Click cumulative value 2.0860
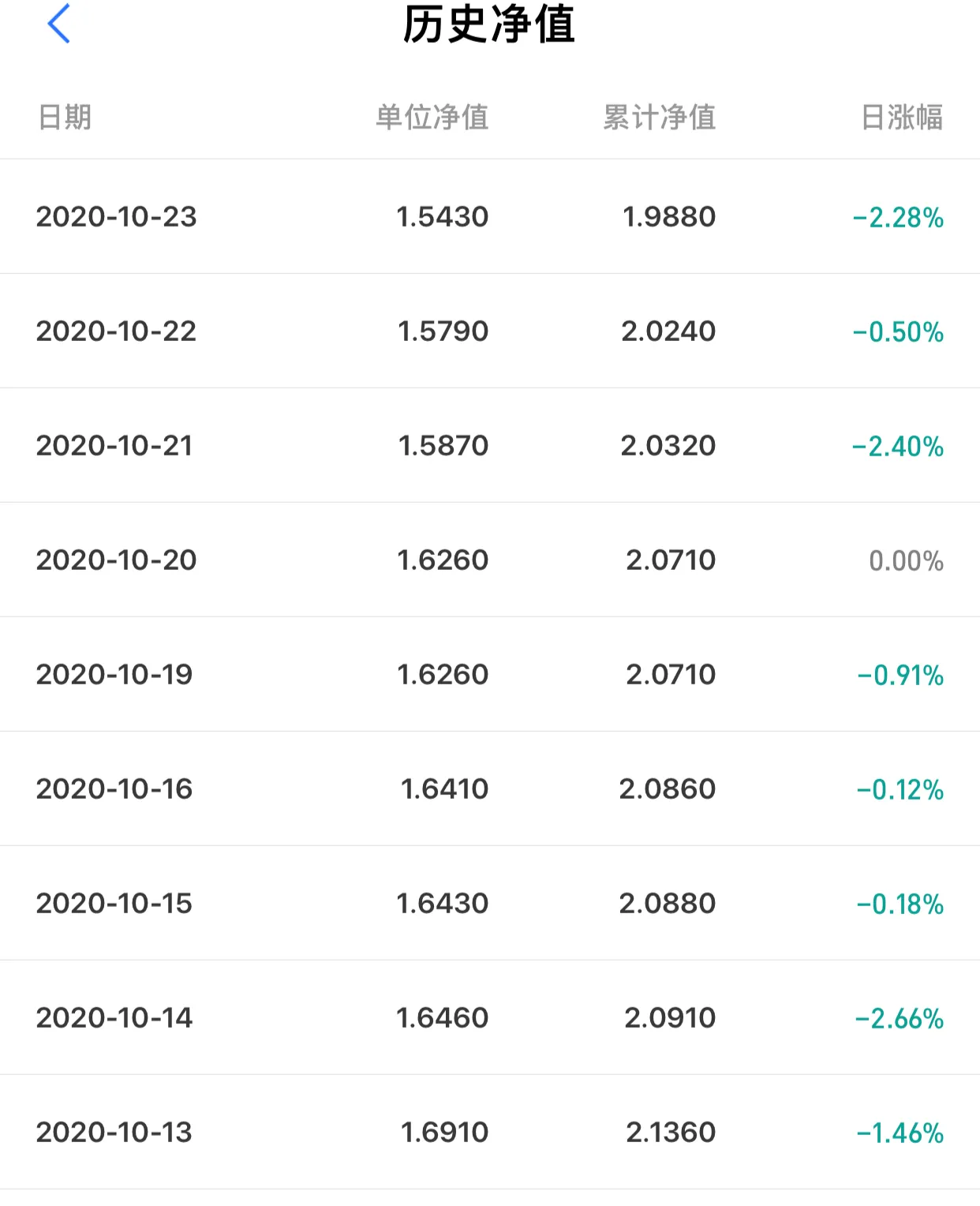This screenshot has height=1206, width=980. pyautogui.click(x=668, y=788)
